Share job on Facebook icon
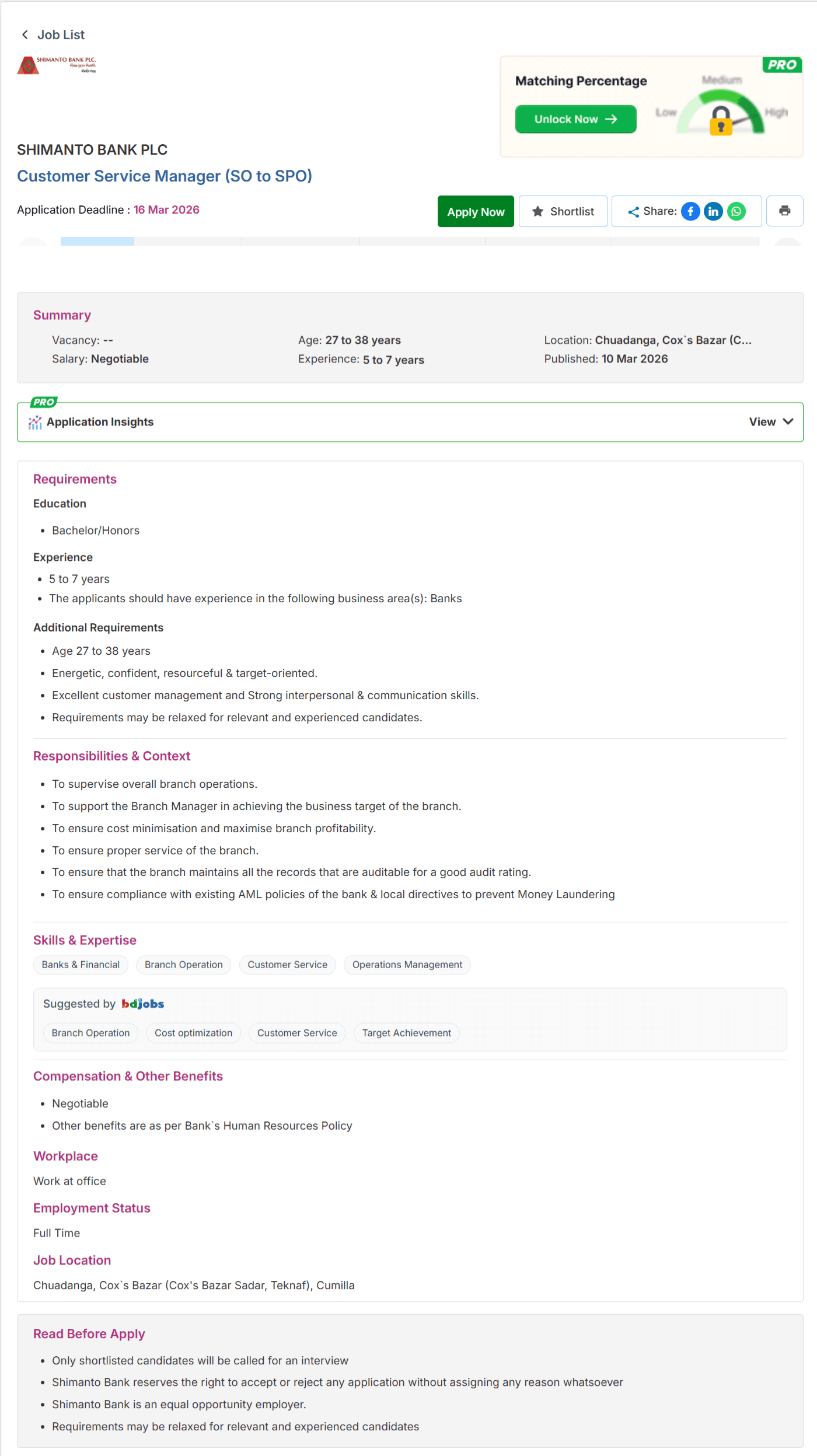Screen dimensions: 817x1456 [690, 211]
